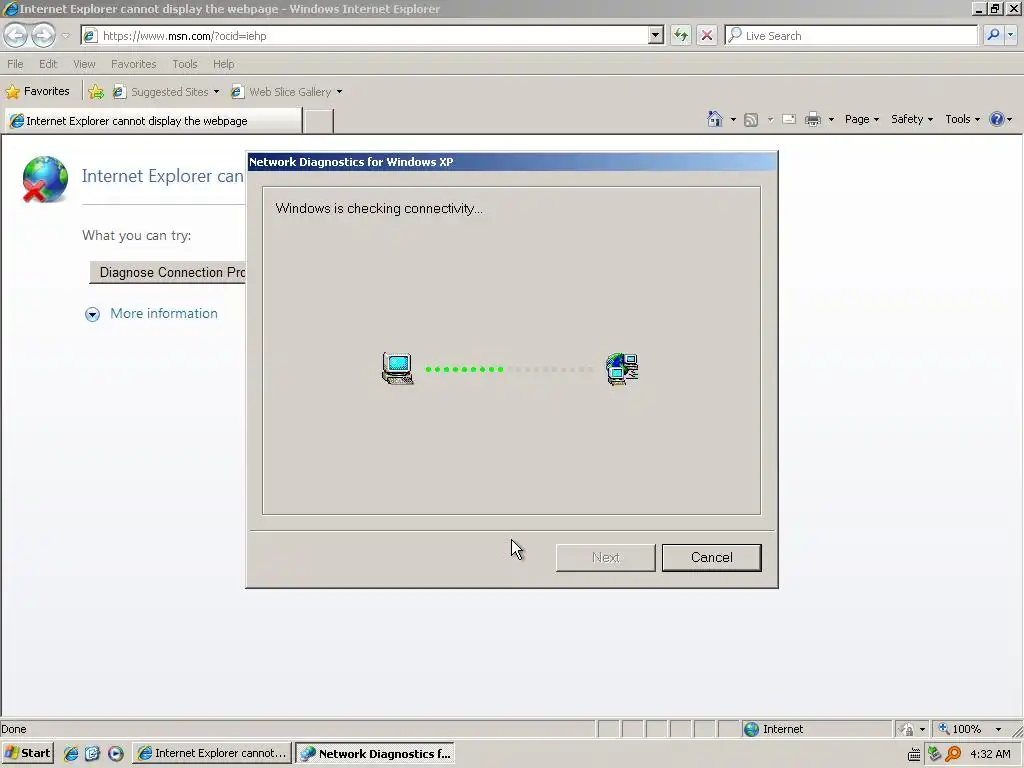Click Cancel in Network Diagnostics dialog

[711, 558]
